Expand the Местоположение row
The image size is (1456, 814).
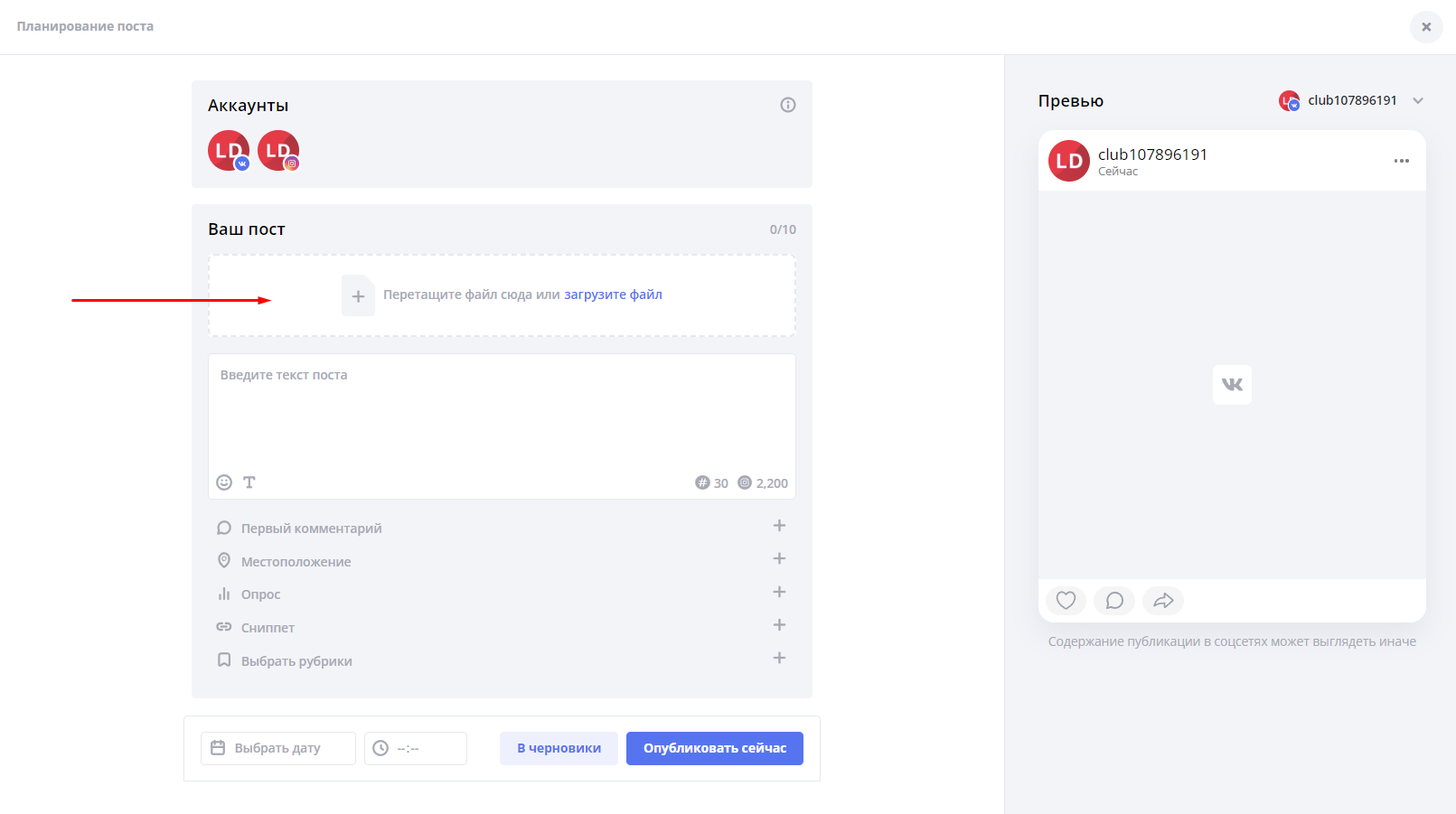click(x=502, y=561)
